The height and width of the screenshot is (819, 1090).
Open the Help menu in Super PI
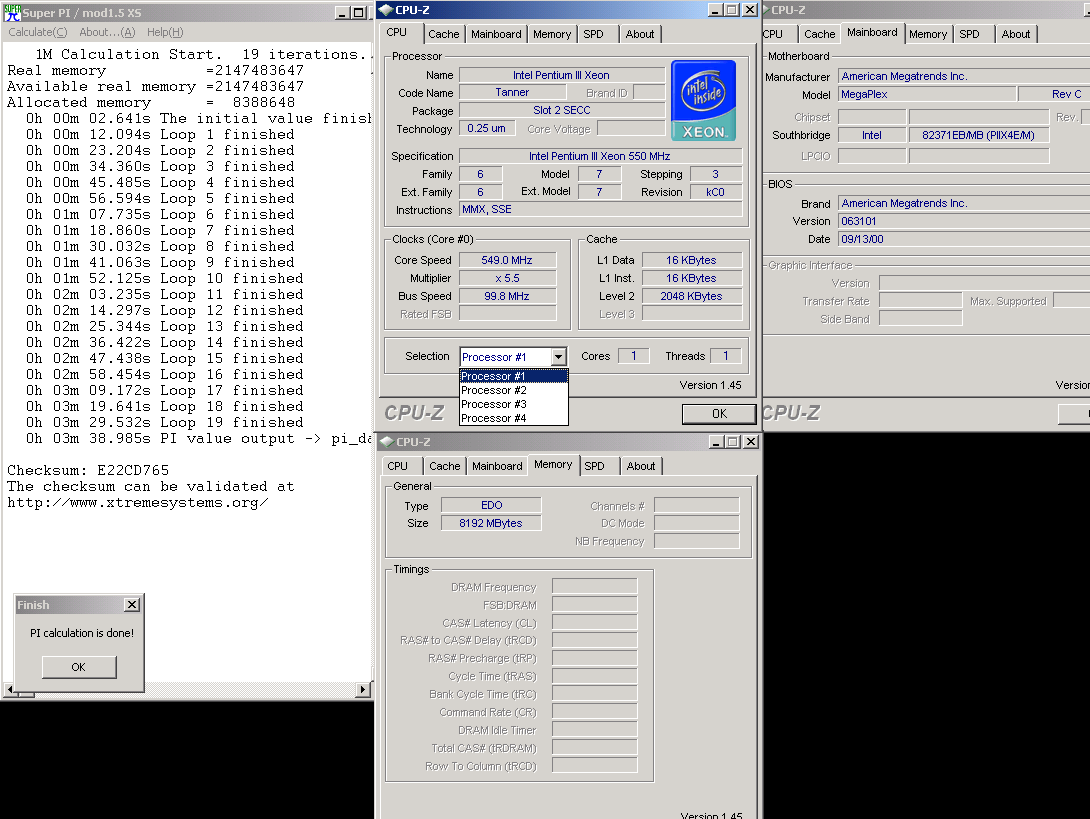(165, 32)
